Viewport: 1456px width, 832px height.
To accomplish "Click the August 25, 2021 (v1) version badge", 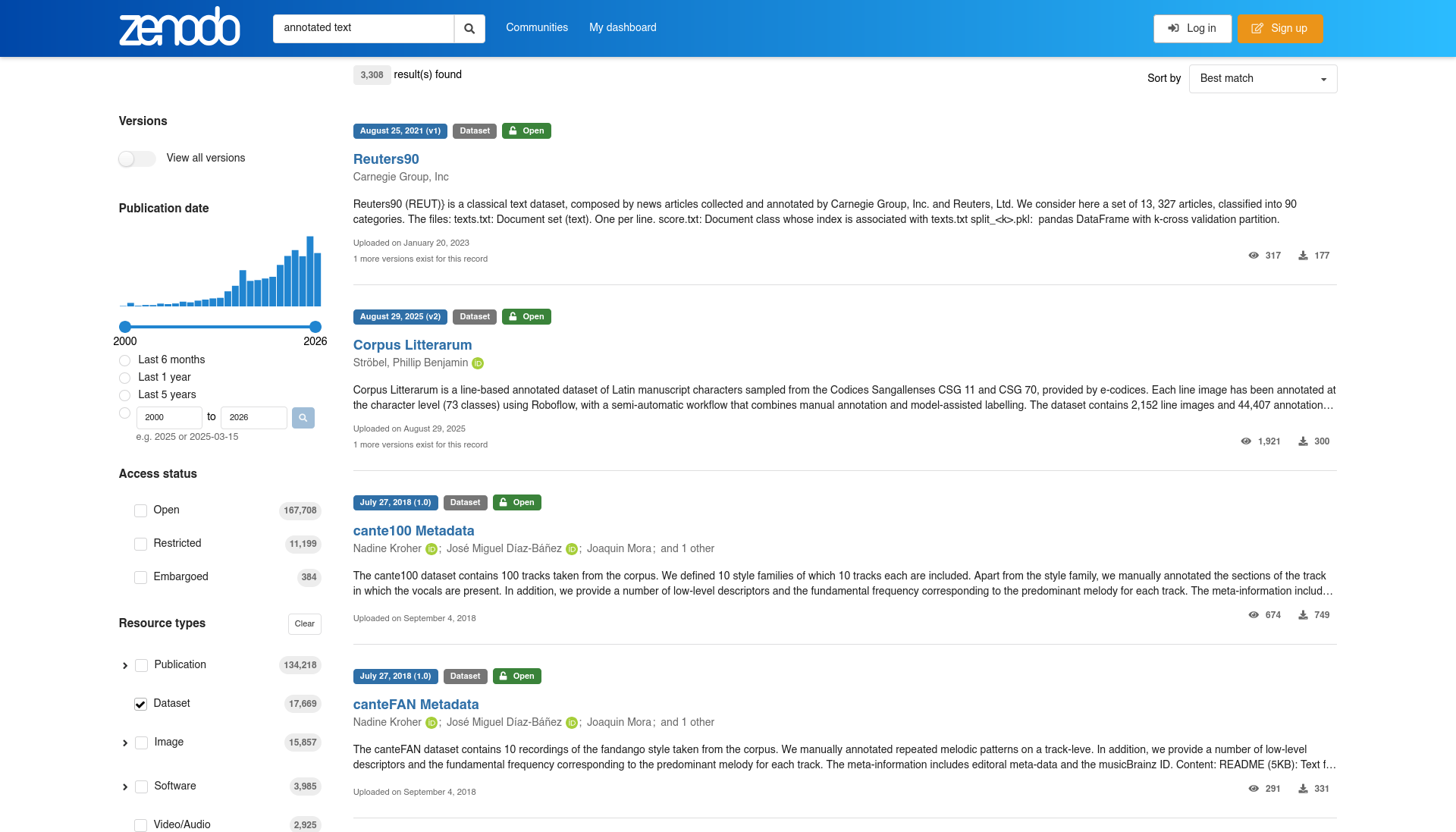I will point(400,131).
